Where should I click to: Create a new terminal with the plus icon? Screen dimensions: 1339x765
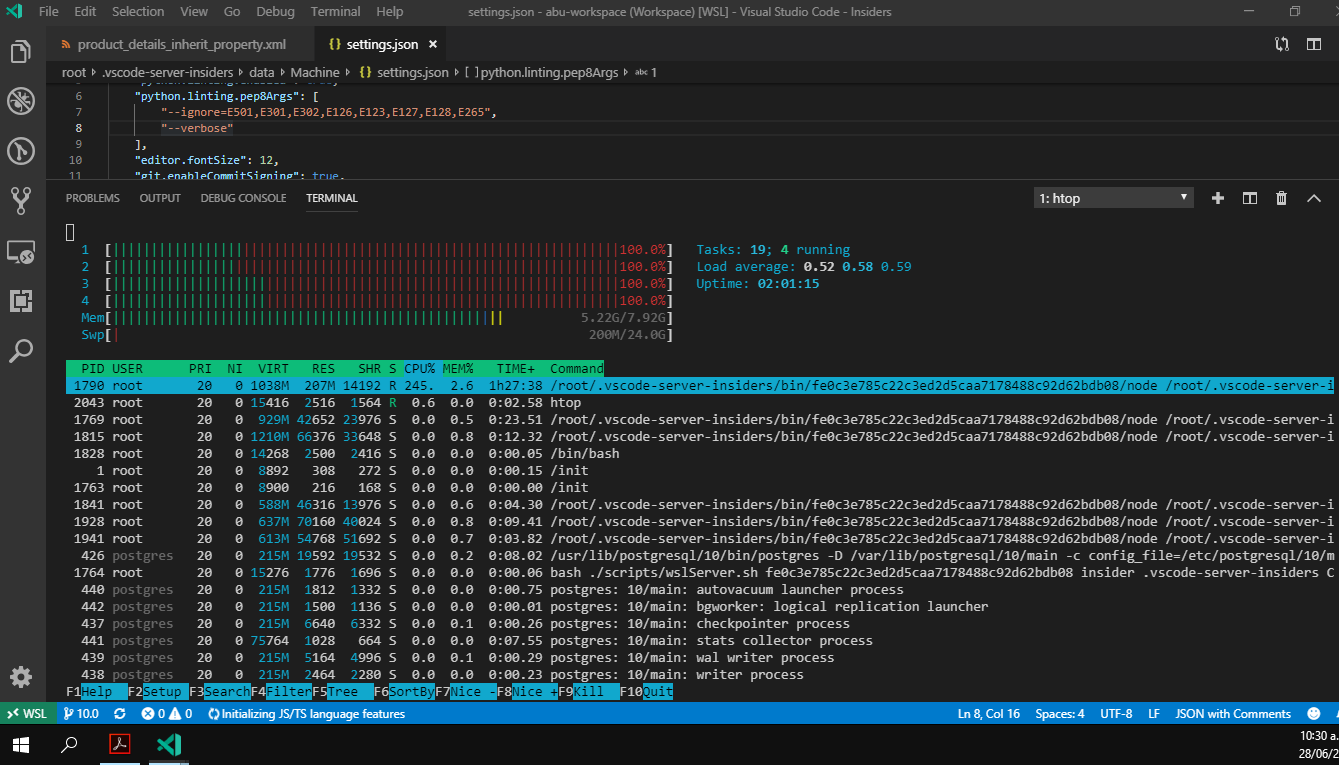point(1217,198)
